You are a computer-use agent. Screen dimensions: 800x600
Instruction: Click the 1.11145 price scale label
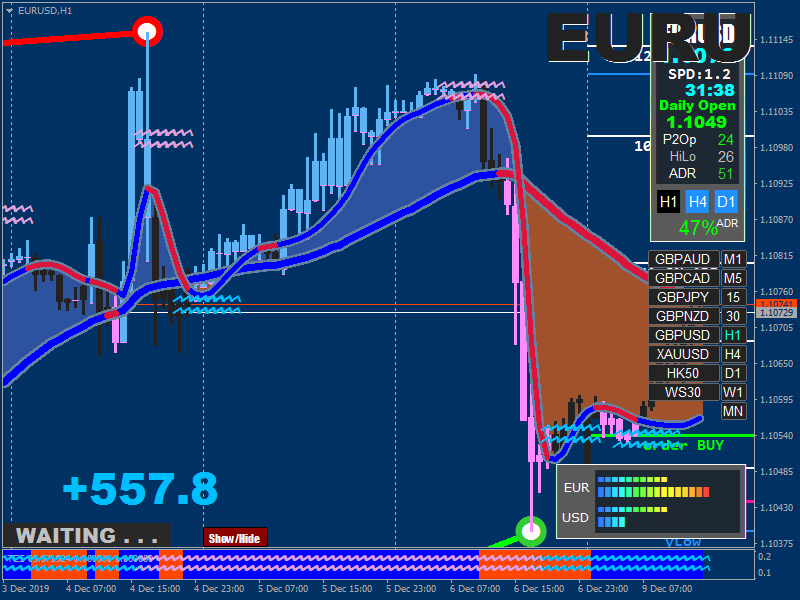777,40
